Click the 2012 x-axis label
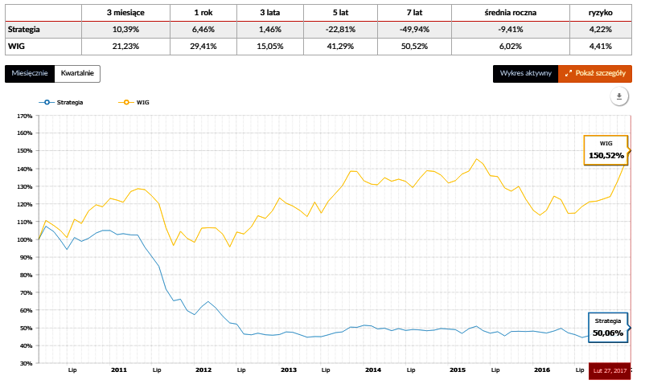Image resolution: width=645 pixels, height=384 pixels. 203,370
